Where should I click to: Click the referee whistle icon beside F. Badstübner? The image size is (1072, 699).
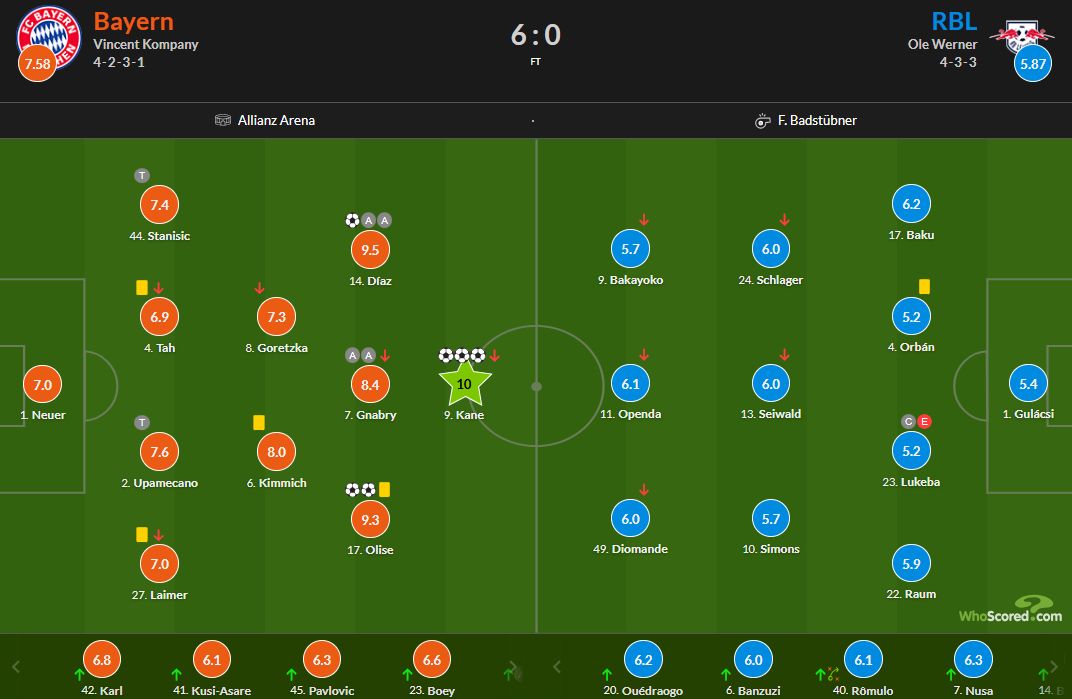[x=762, y=121]
